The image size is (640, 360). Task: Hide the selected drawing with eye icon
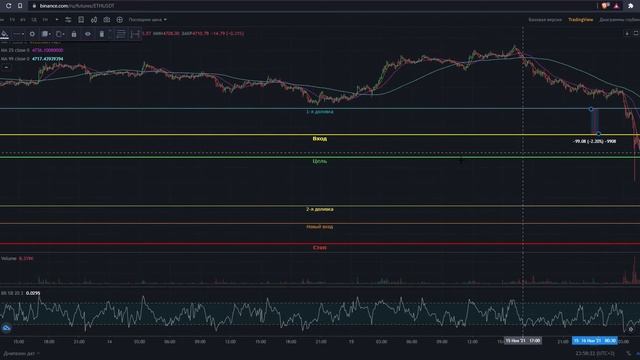pyautogui.click(x=88, y=34)
